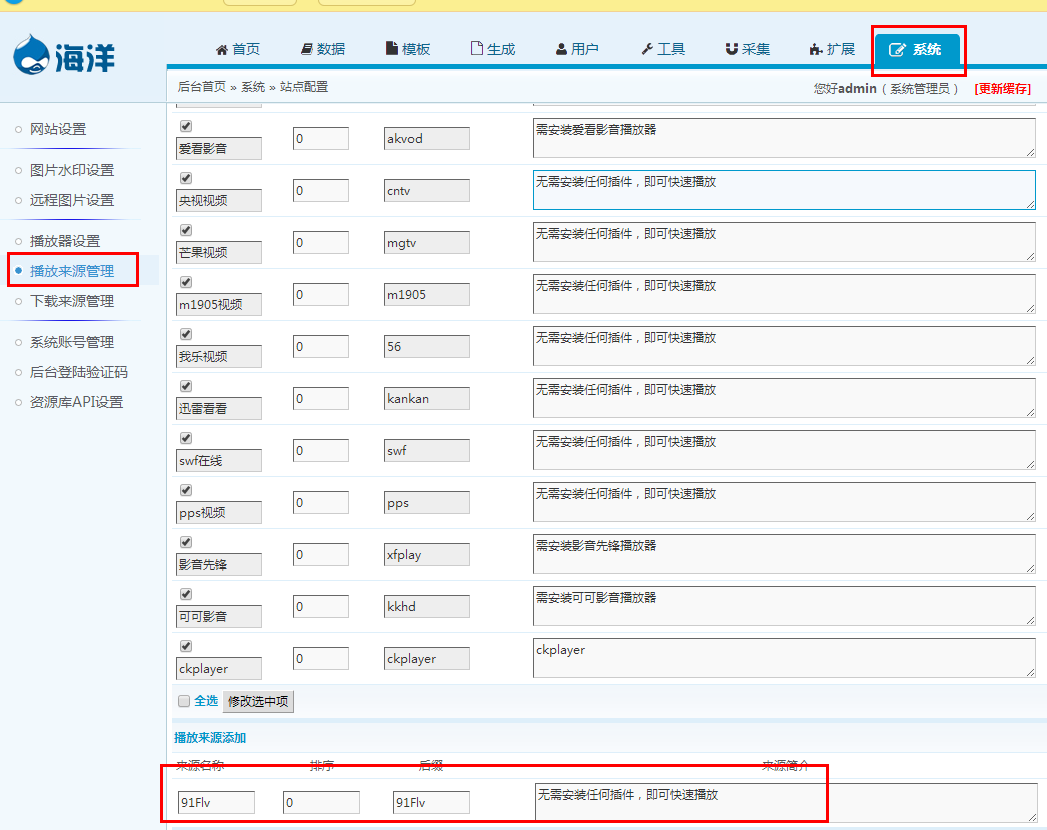Click the new source description textarea

[786, 803]
